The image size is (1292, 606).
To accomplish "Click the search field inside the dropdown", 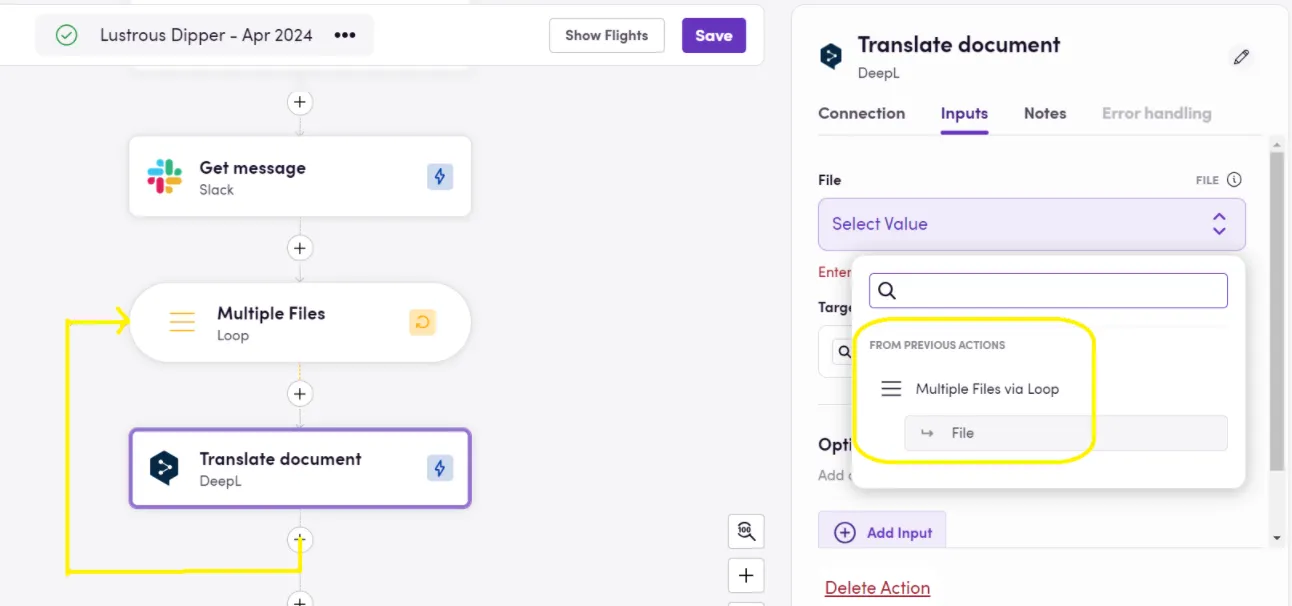I will [1047, 290].
